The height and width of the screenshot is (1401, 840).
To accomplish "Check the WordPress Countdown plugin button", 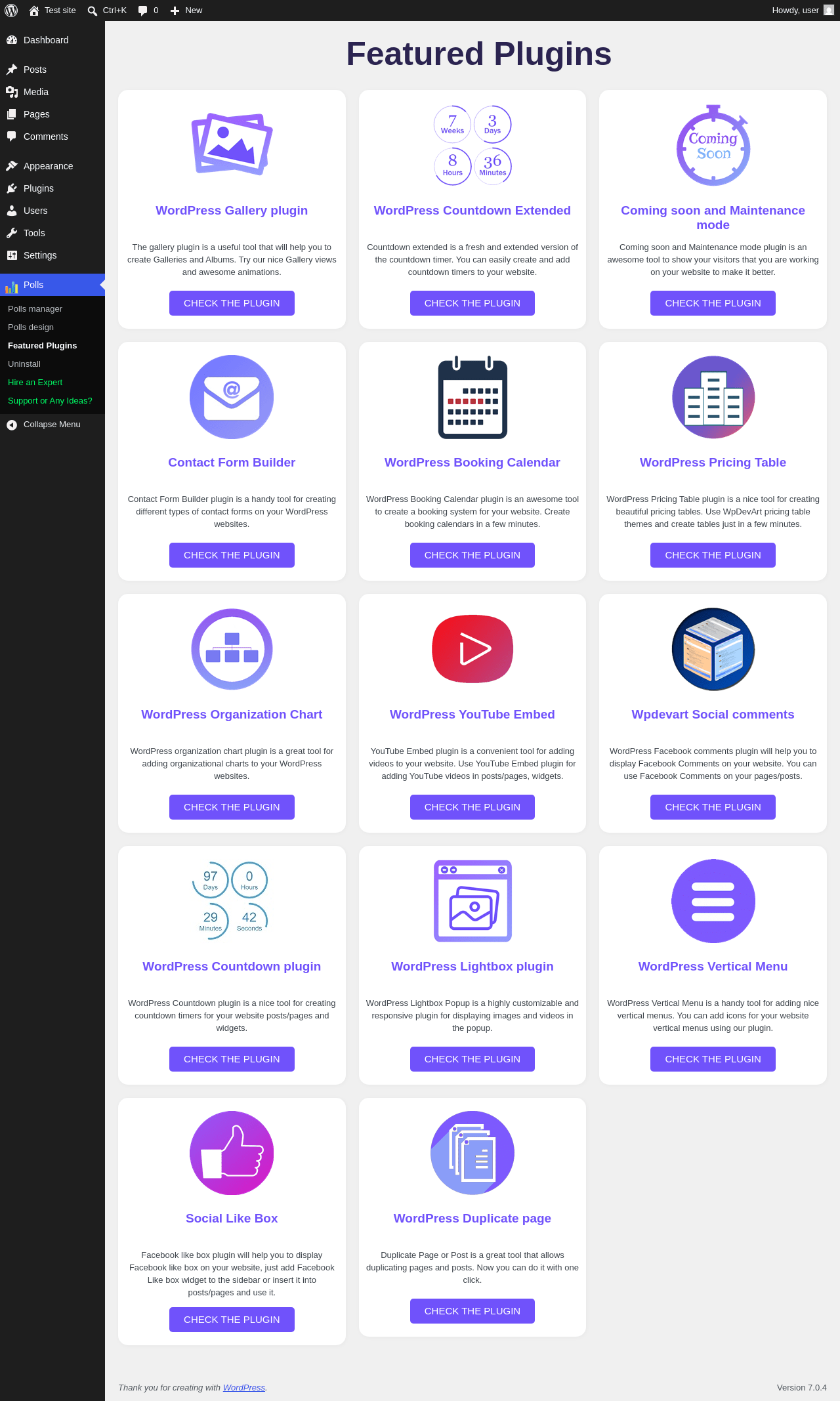I will (232, 1059).
